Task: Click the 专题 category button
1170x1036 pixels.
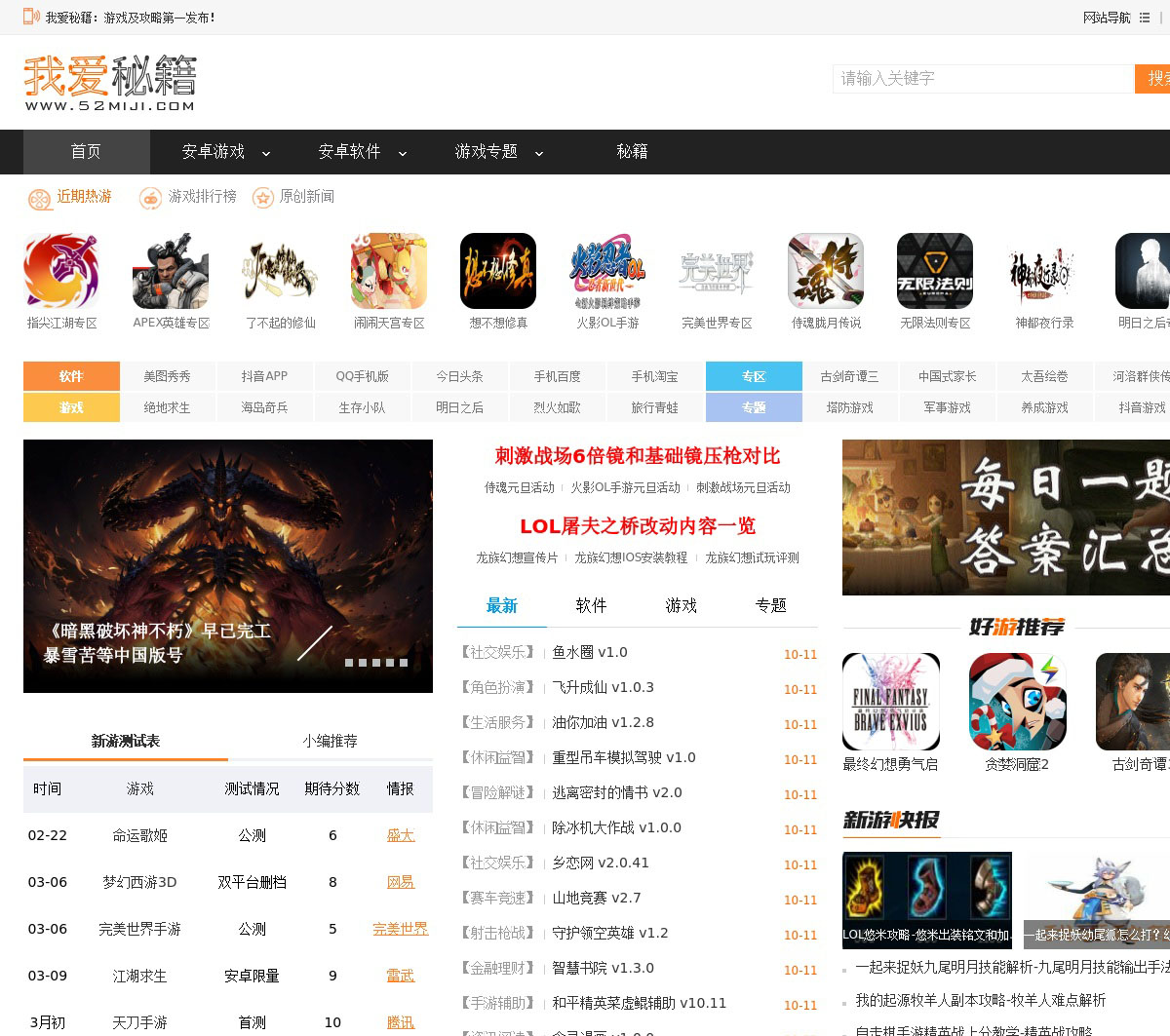Action: click(754, 407)
